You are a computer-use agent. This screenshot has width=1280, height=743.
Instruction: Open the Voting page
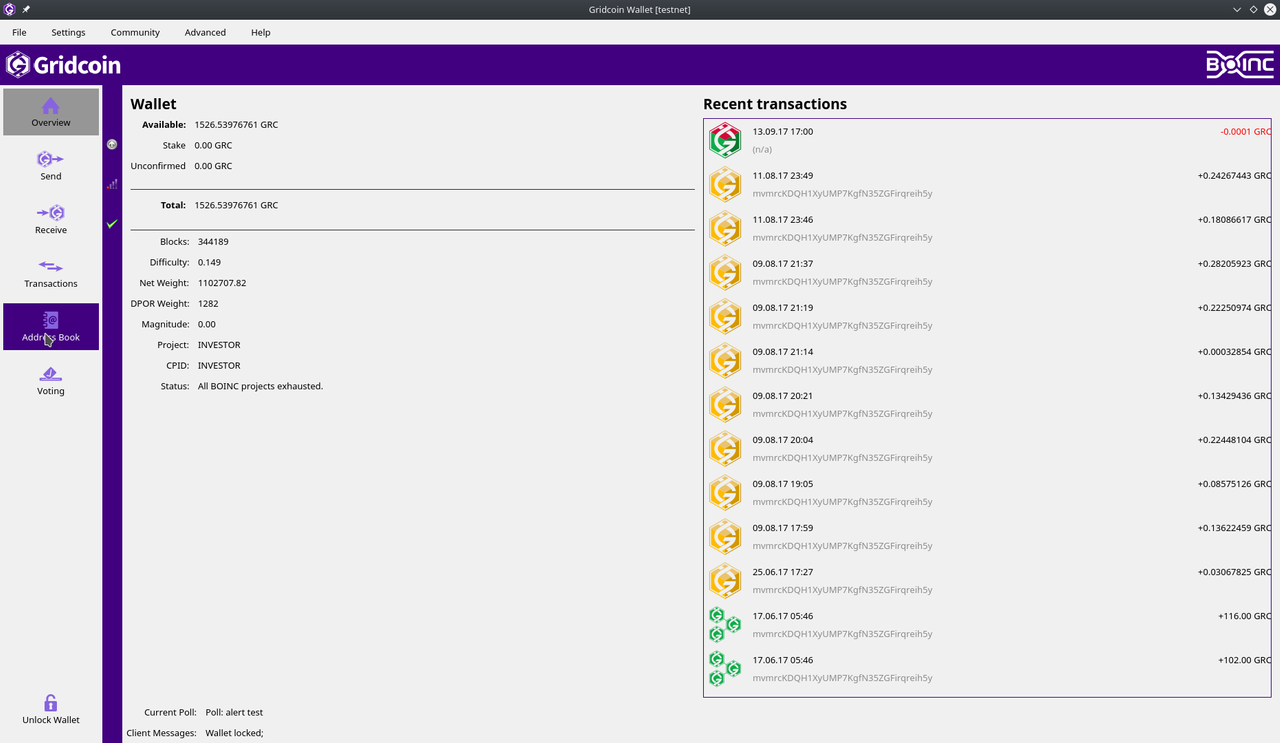[51, 381]
